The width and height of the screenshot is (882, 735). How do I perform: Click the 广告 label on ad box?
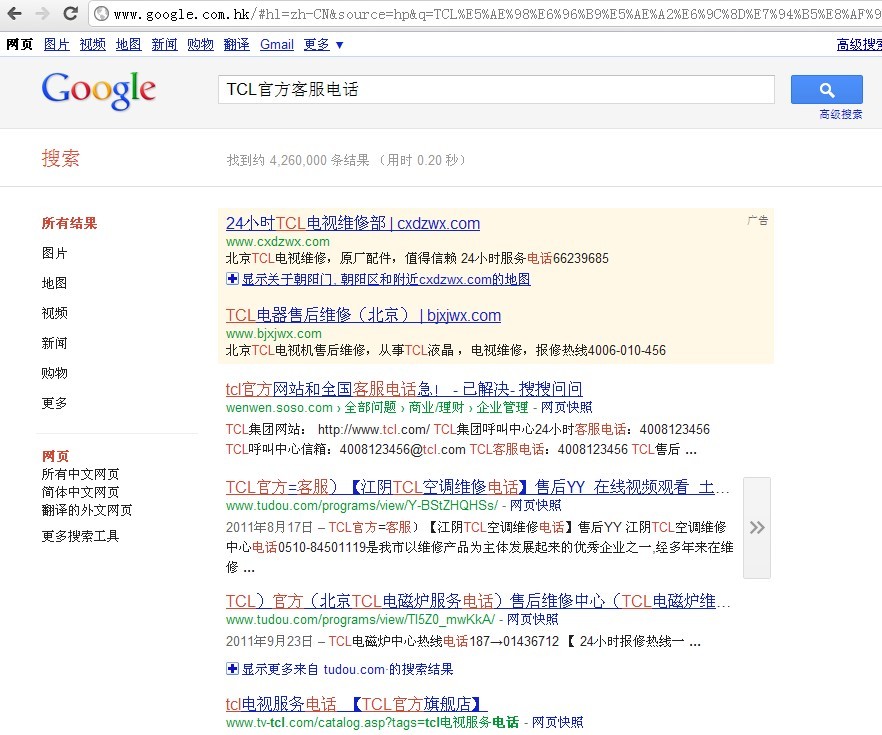[757, 220]
